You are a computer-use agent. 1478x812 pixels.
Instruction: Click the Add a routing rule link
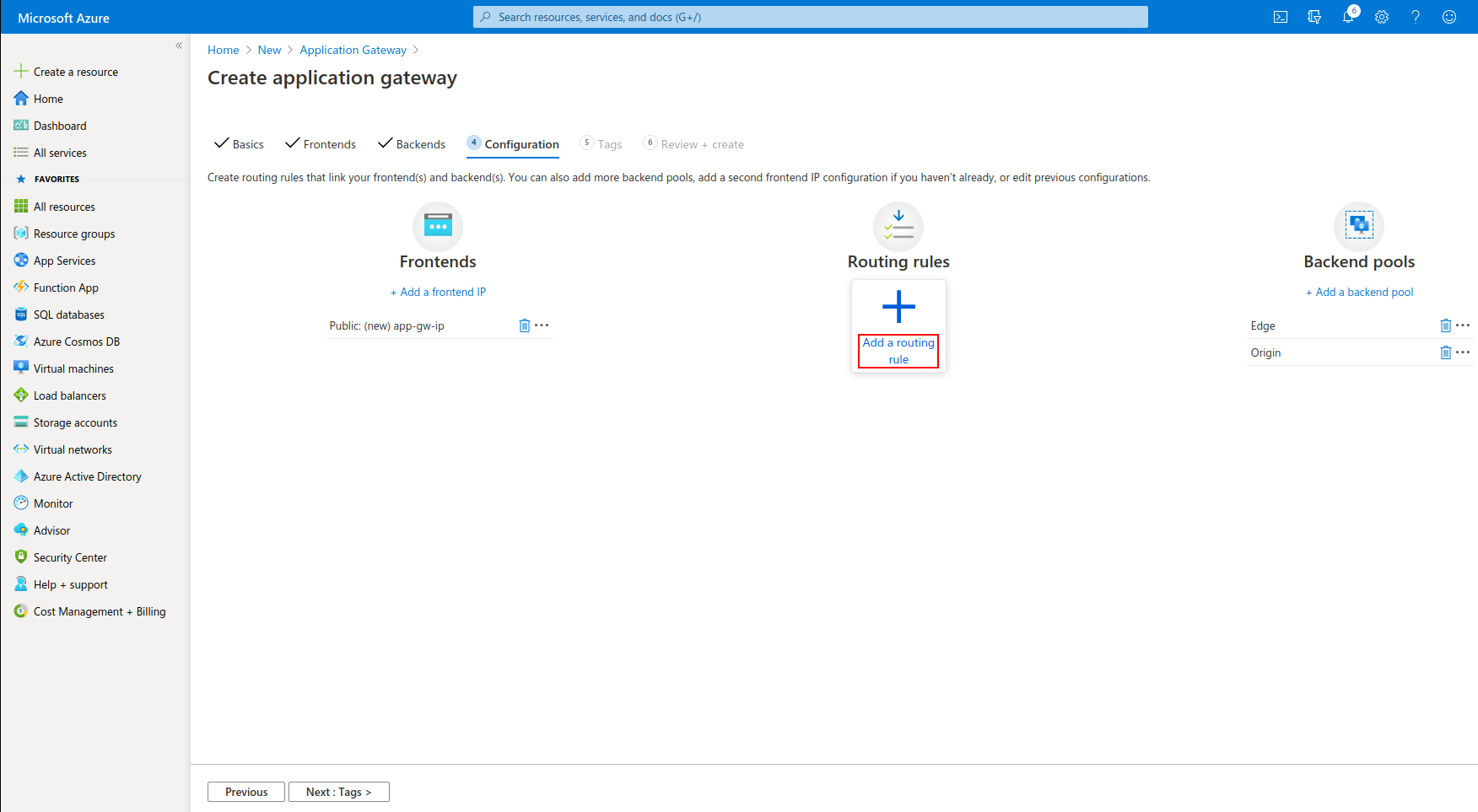coord(898,351)
